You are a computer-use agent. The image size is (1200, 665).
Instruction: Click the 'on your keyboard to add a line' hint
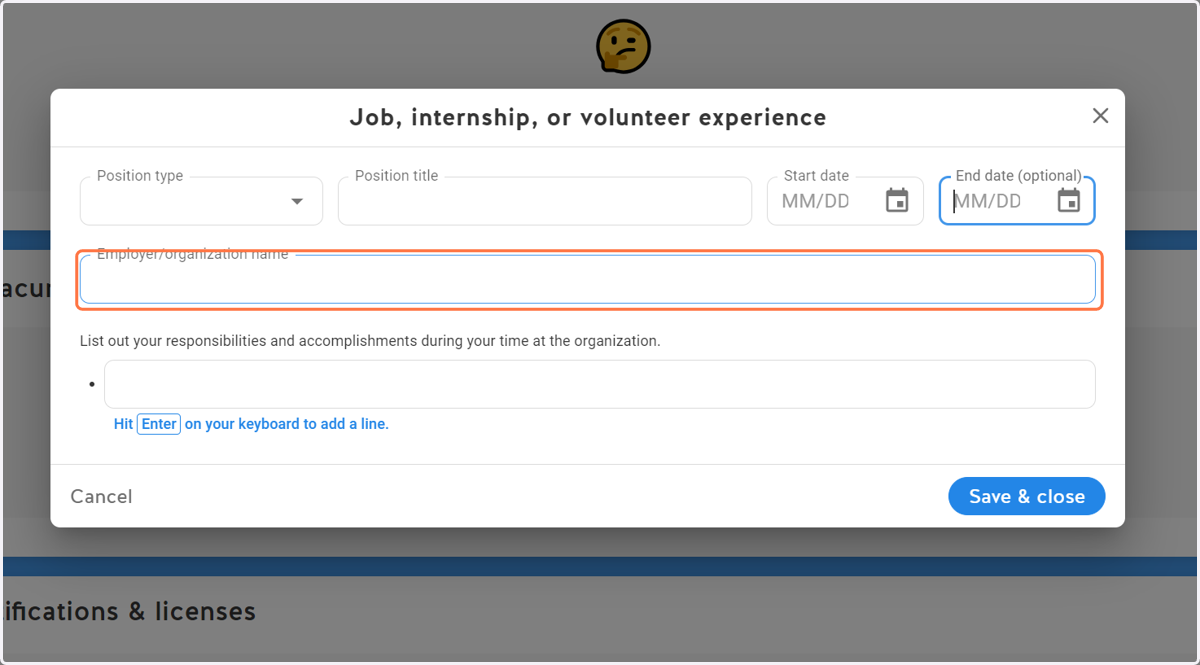pyautogui.click(x=287, y=424)
